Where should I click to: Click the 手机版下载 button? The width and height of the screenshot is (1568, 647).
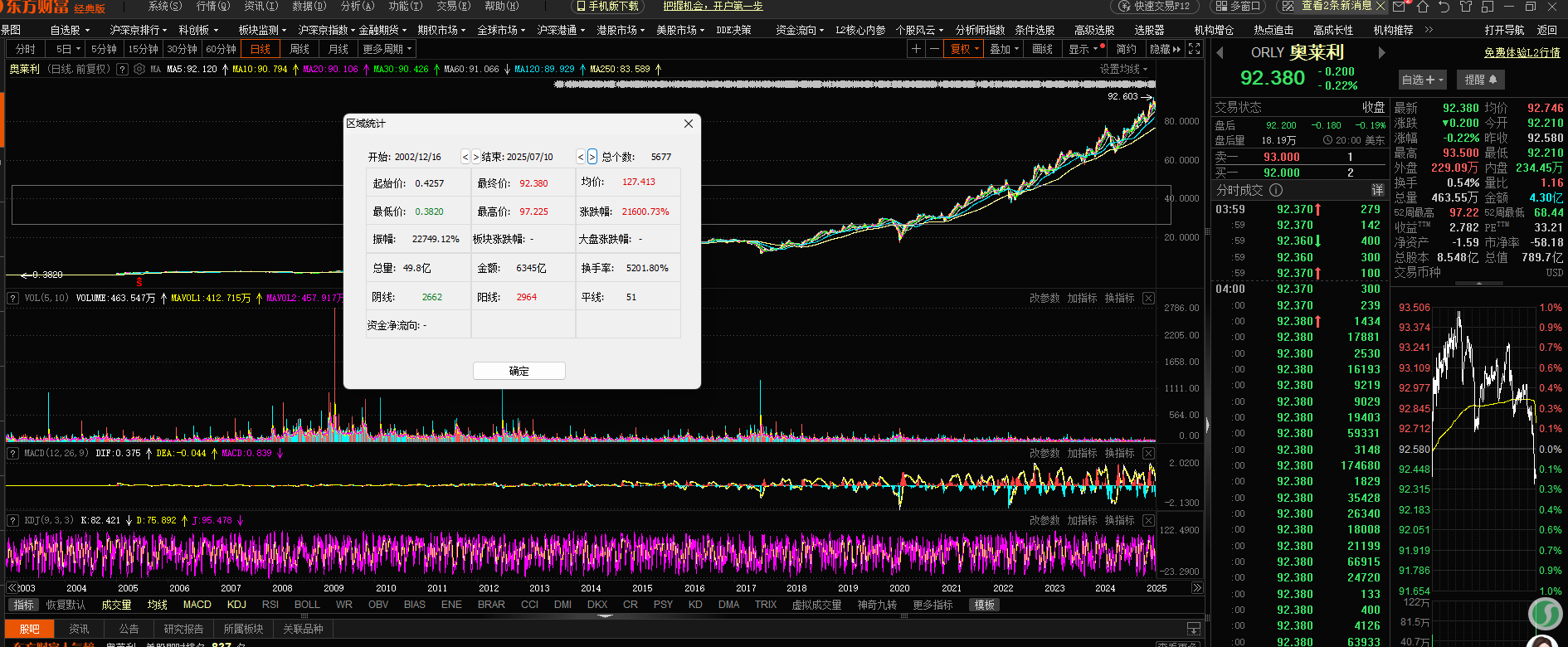pyautogui.click(x=608, y=6)
